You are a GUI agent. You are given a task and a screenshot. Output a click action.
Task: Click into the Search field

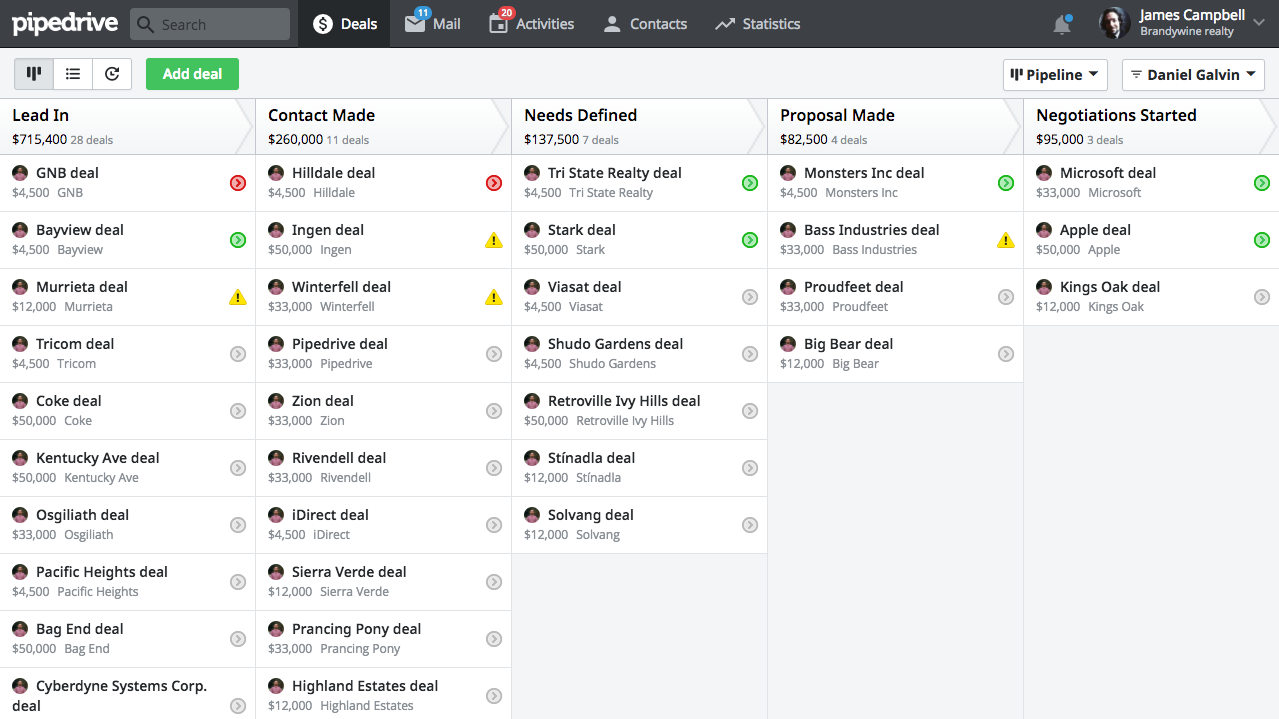click(x=210, y=24)
